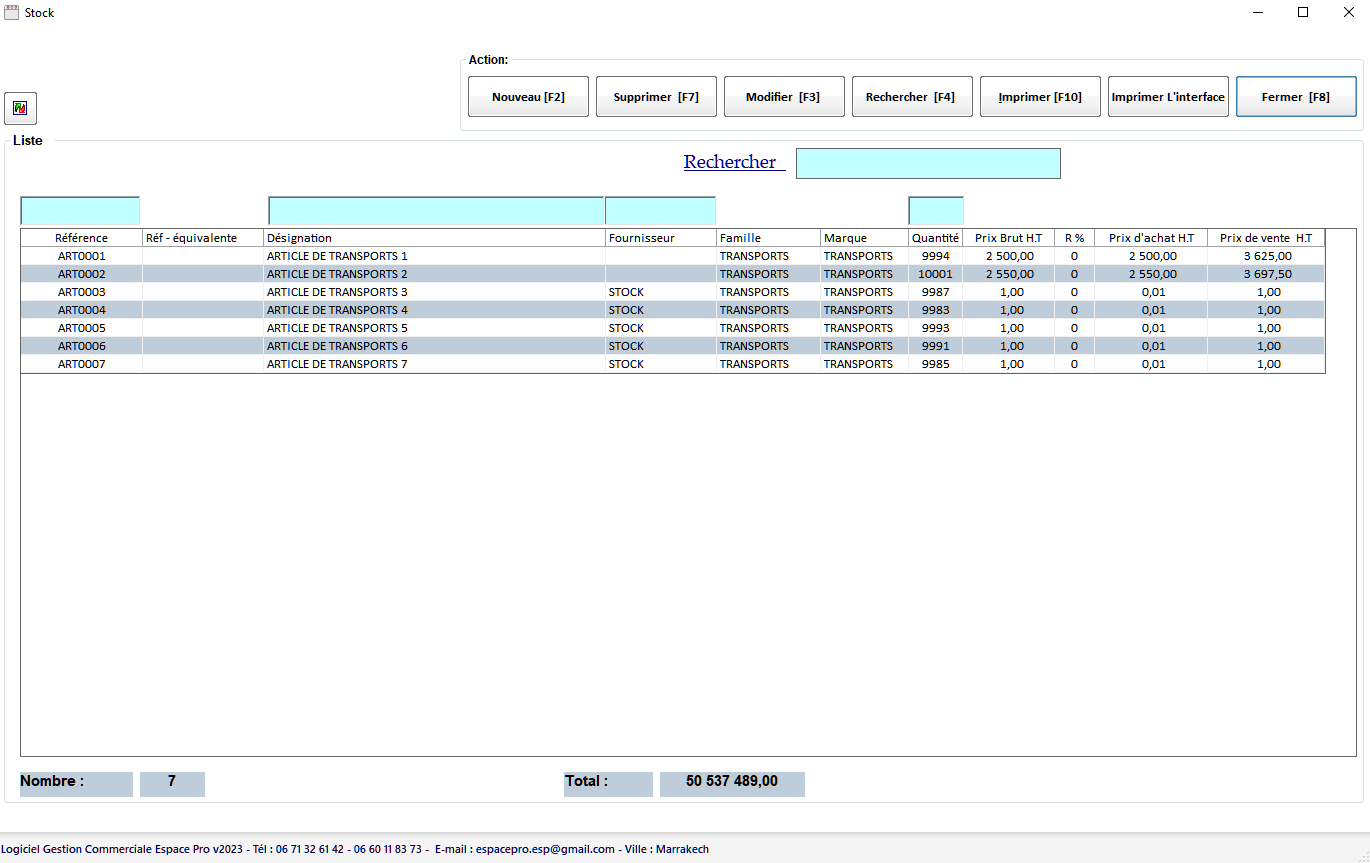Select row ART0003 in the list
This screenshot has width=1370, height=863.
(x=673, y=292)
